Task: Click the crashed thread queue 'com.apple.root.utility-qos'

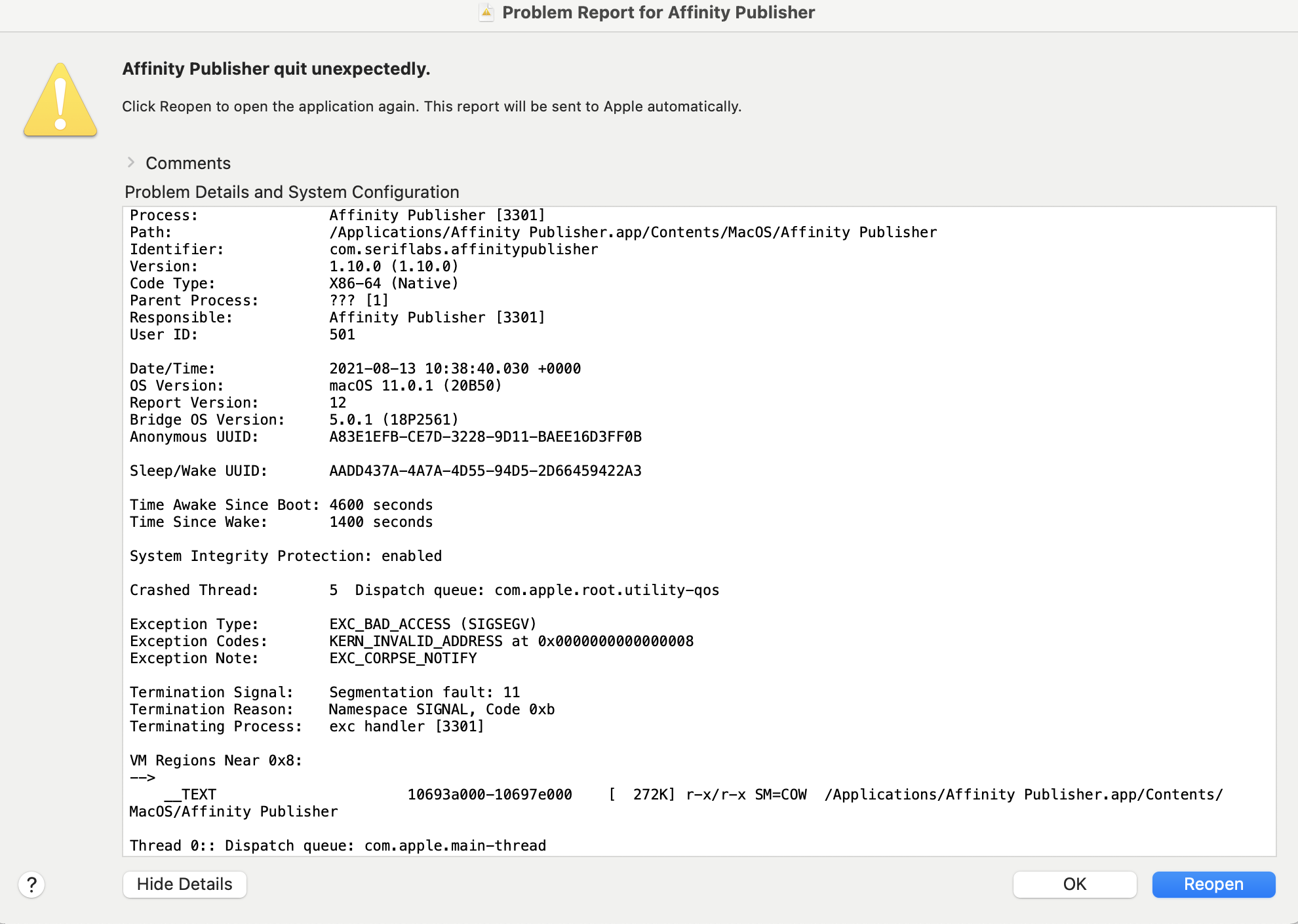Action: [607, 590]
